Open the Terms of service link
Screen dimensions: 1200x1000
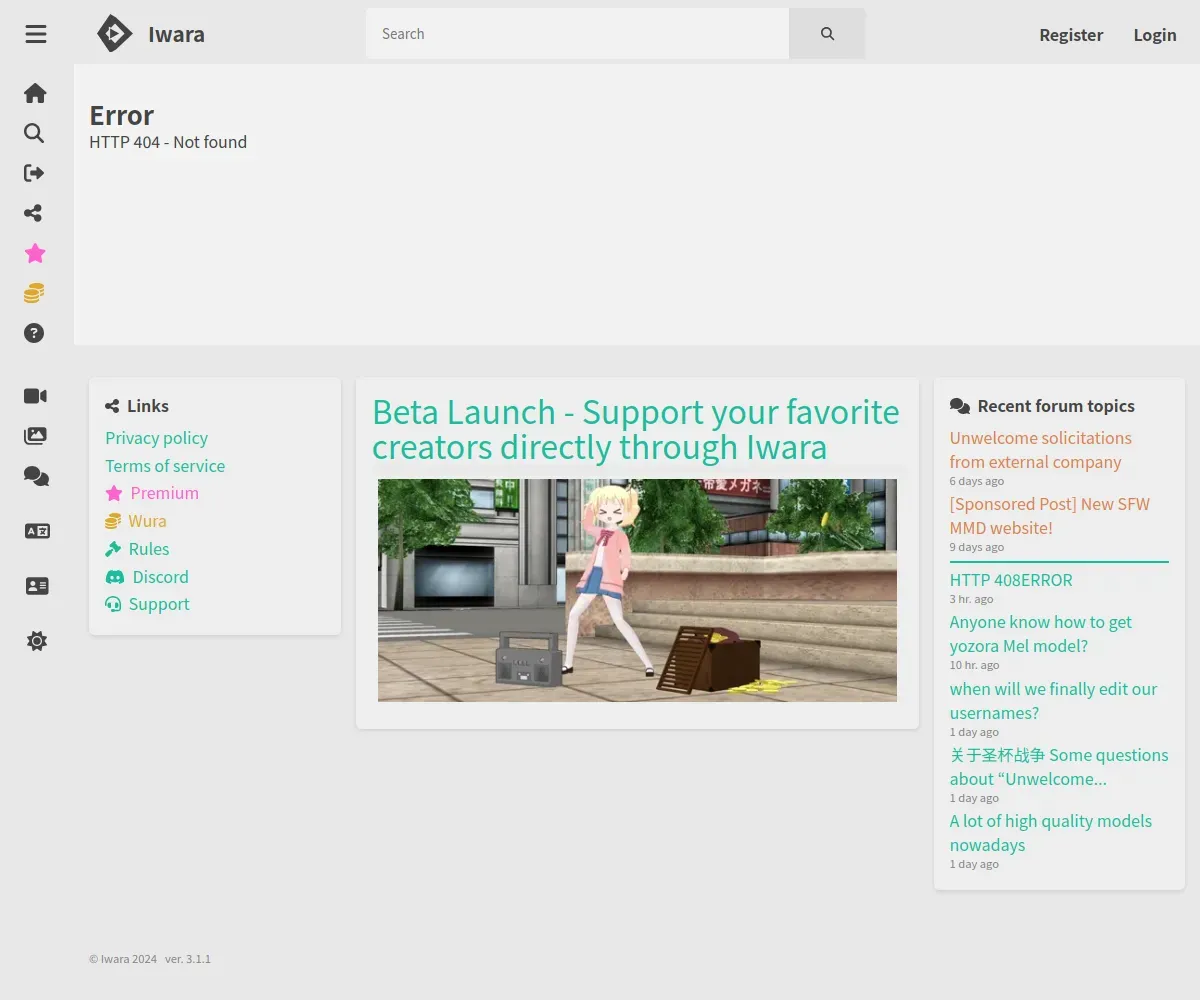pyautogui.click(x=165, y=466)
